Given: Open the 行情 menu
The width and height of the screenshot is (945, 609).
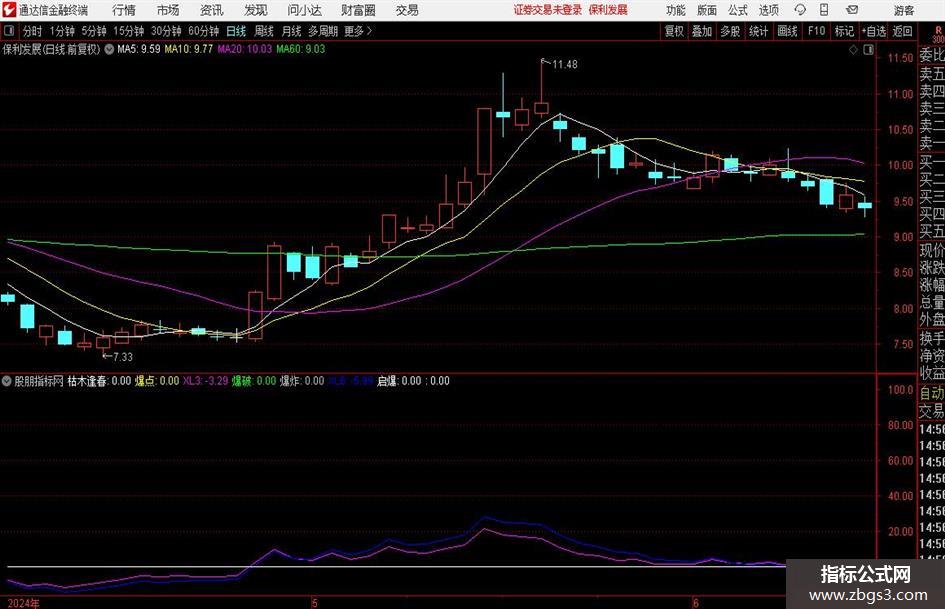Looking at the screenshot, I should coord(124,10).
